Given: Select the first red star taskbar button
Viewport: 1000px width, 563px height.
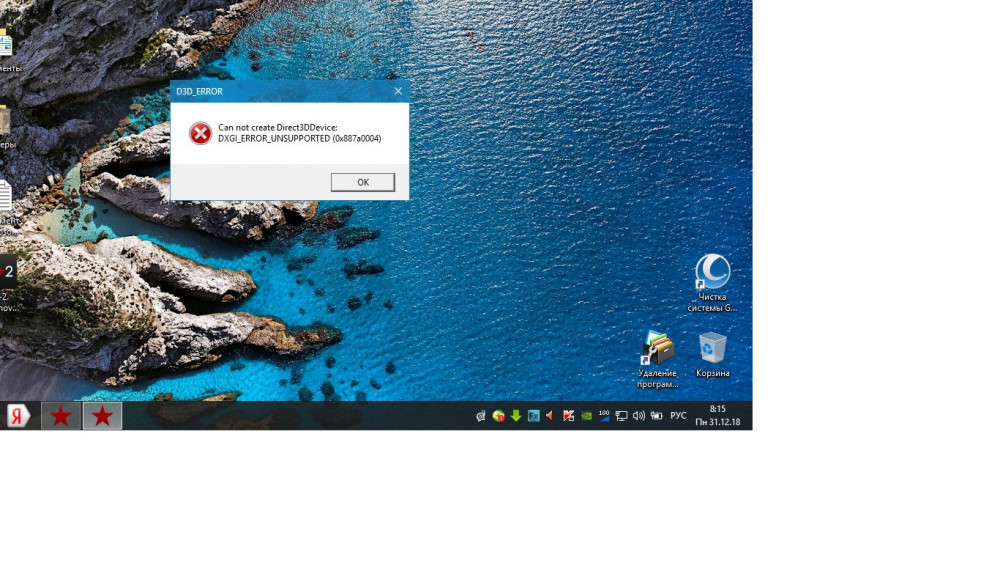Looking at the screenshot, I should [61, 416].
